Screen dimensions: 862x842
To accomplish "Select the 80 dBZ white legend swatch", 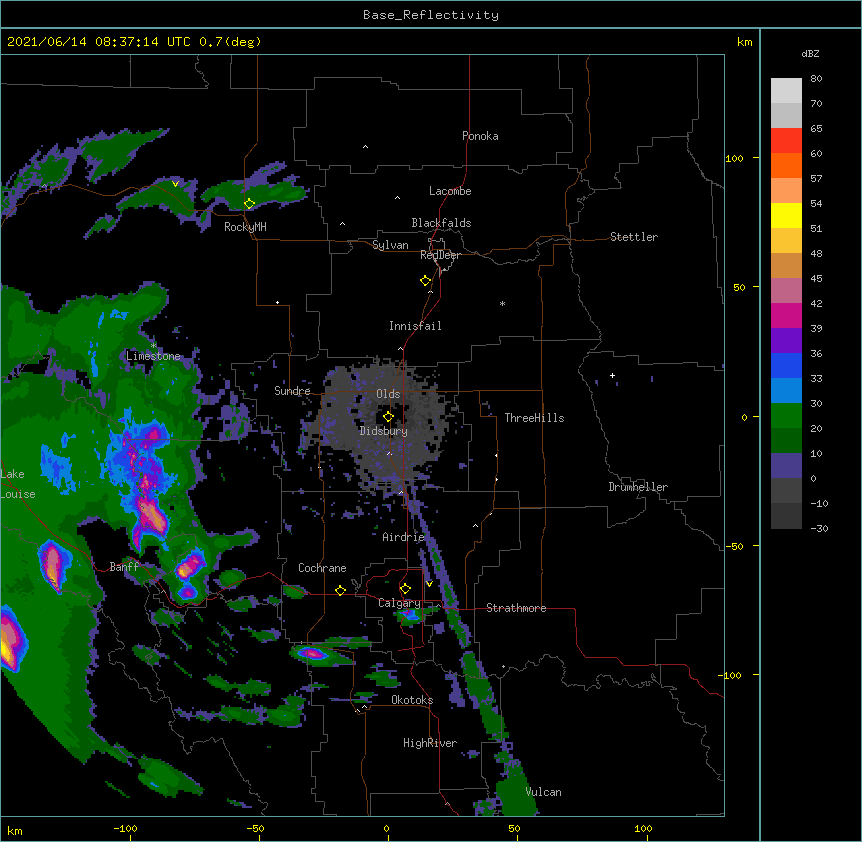I will pos(786,91).
